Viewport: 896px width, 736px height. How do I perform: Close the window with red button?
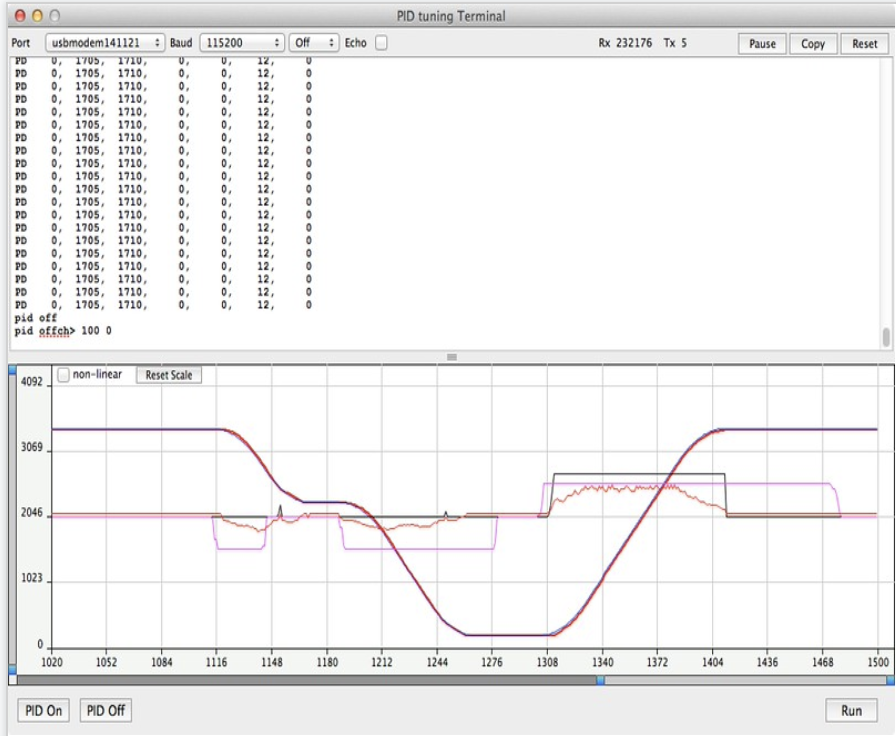click(20, 16)
